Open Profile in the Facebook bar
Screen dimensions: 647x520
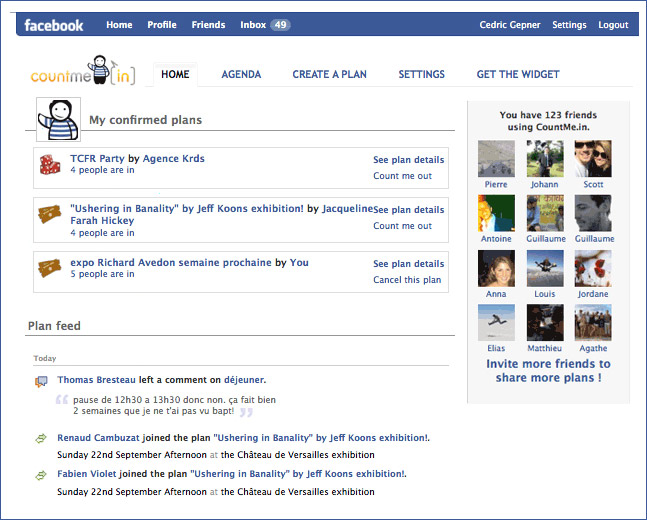pyautogui.click(x=162, y=25)
